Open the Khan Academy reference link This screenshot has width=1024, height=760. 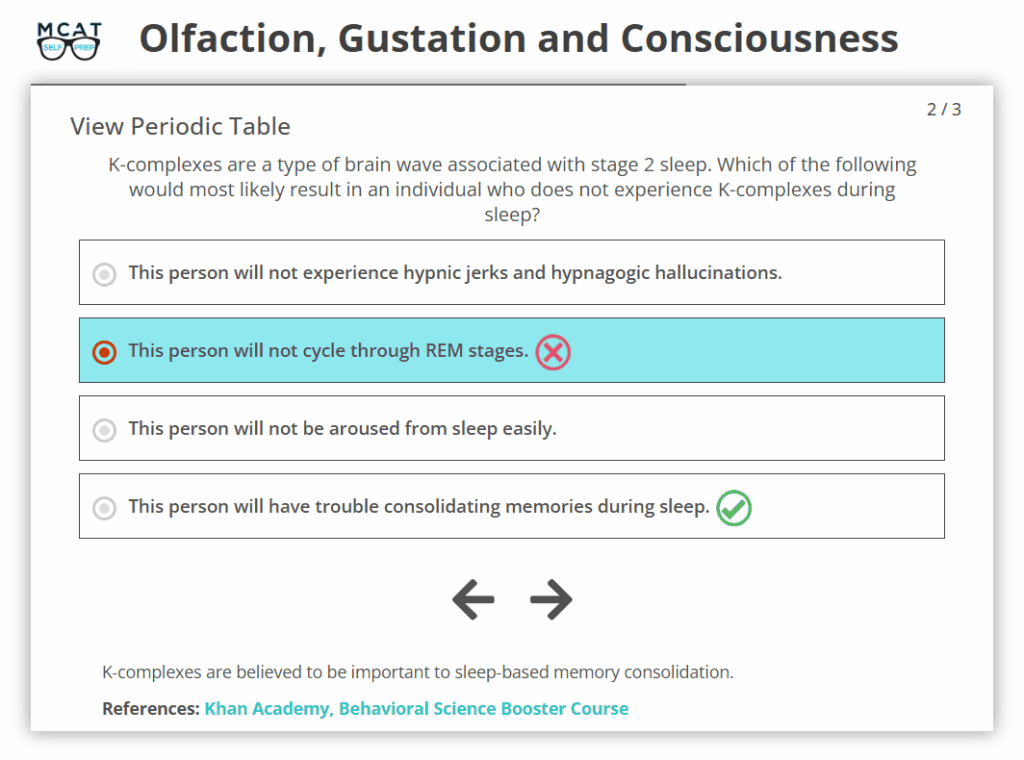point(266,709)
